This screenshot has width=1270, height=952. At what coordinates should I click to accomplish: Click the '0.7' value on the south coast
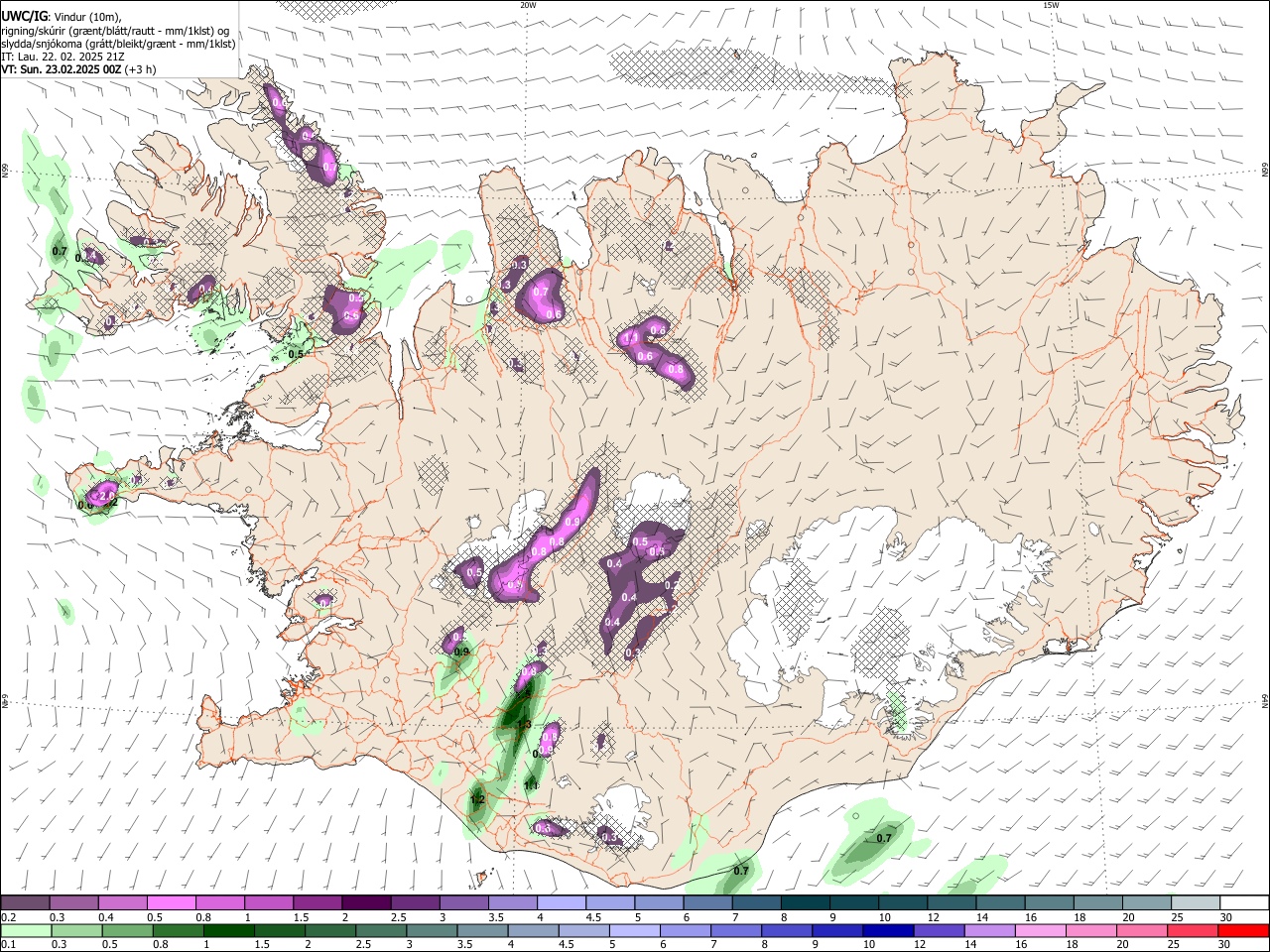click(740, 871)
